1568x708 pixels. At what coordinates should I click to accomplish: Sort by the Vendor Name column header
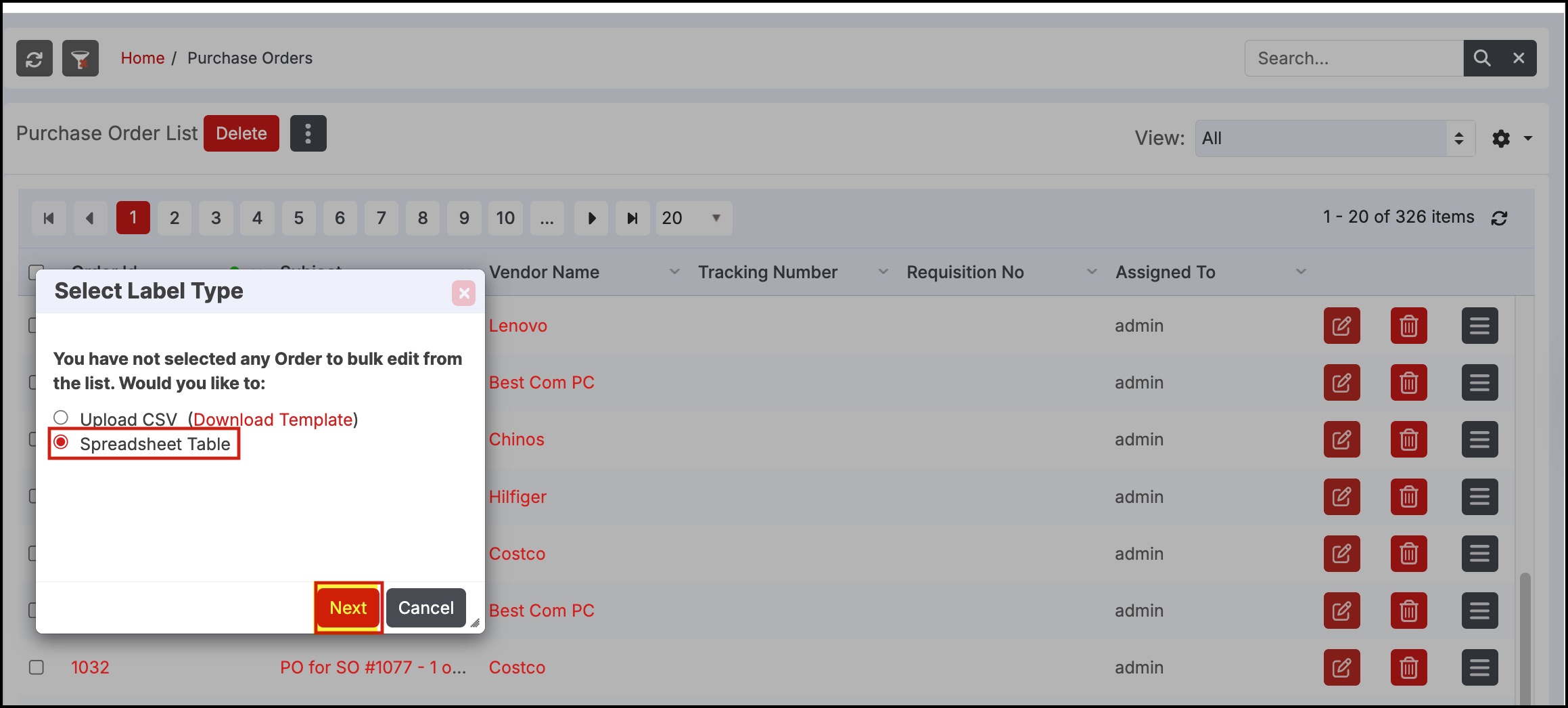[x=544, y=272]
